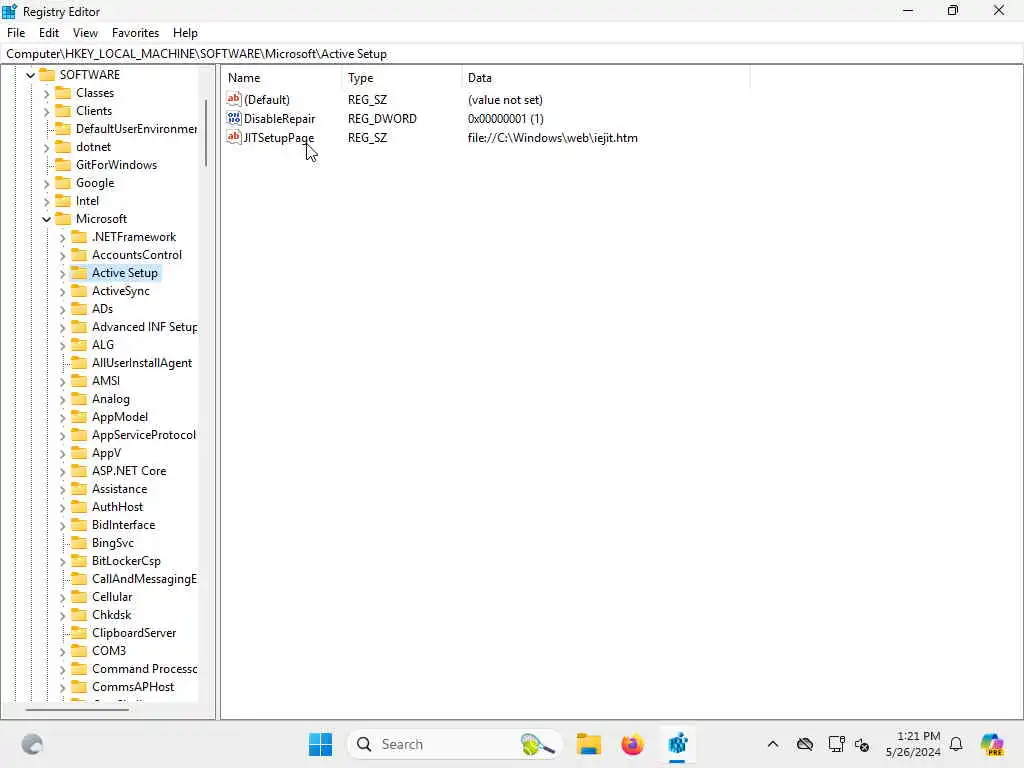Select the COM3 folder icon
Image resolution: width=1024 pixels, height=768 pixels.
tap(79, 650)
